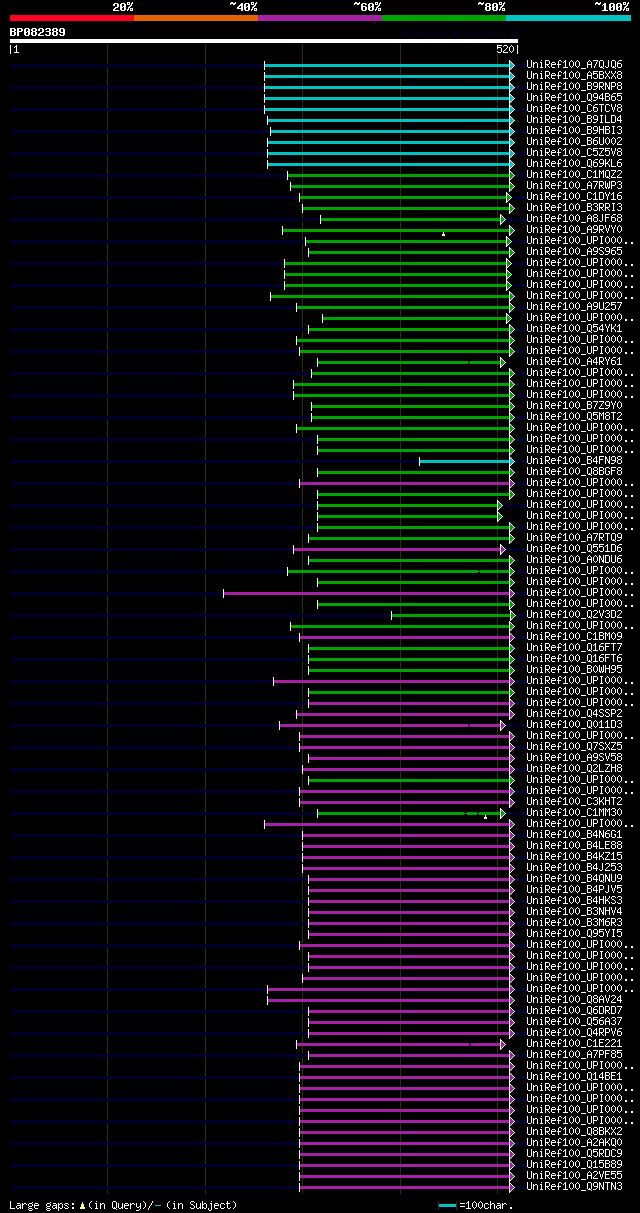
Task: Open hit UniRef100_Q9NTN3
Action: 574,1186
